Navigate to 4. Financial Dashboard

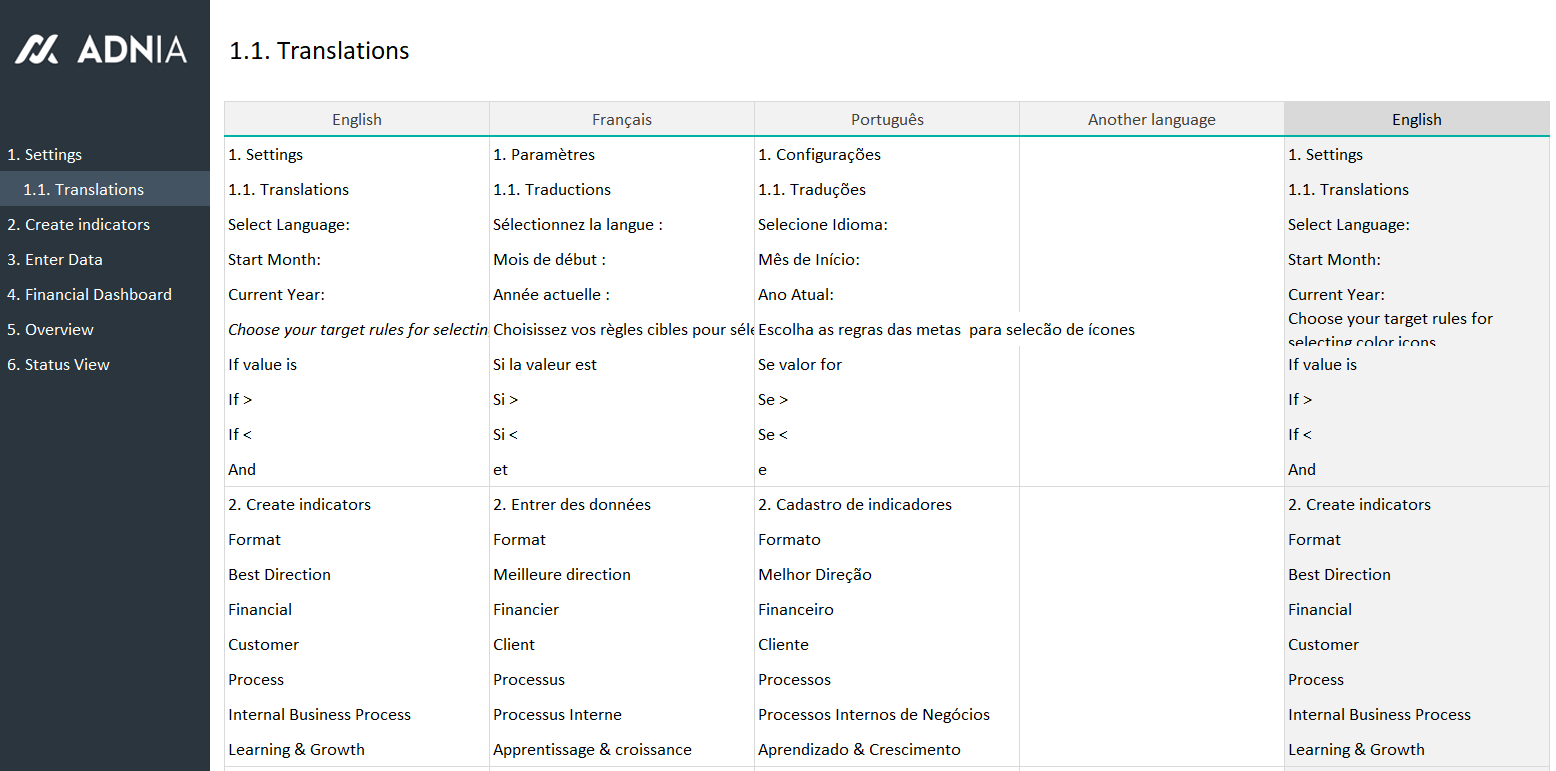pos(89,295)
